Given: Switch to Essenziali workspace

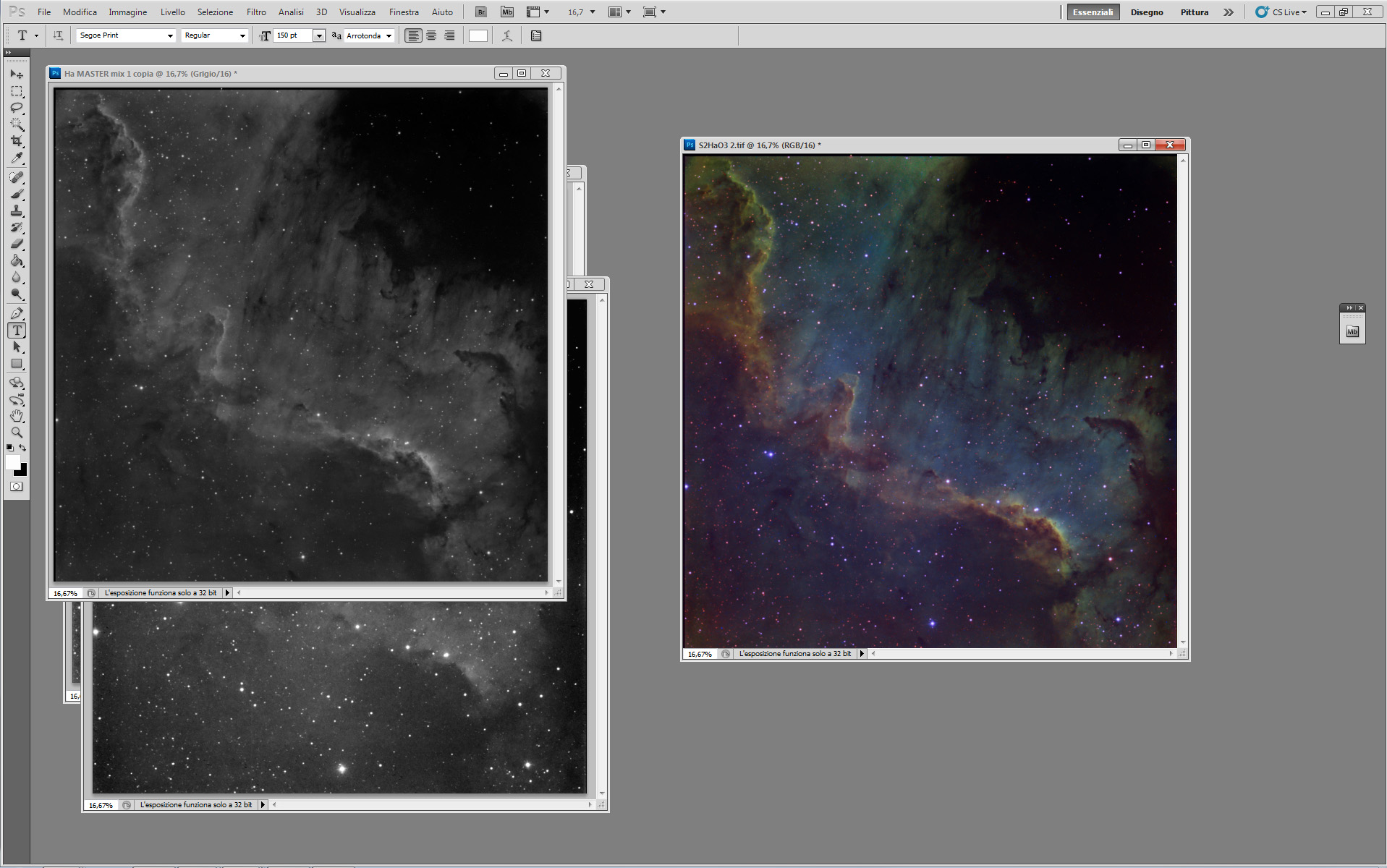Looking at the screenshot, I should tap(1093, 12).
